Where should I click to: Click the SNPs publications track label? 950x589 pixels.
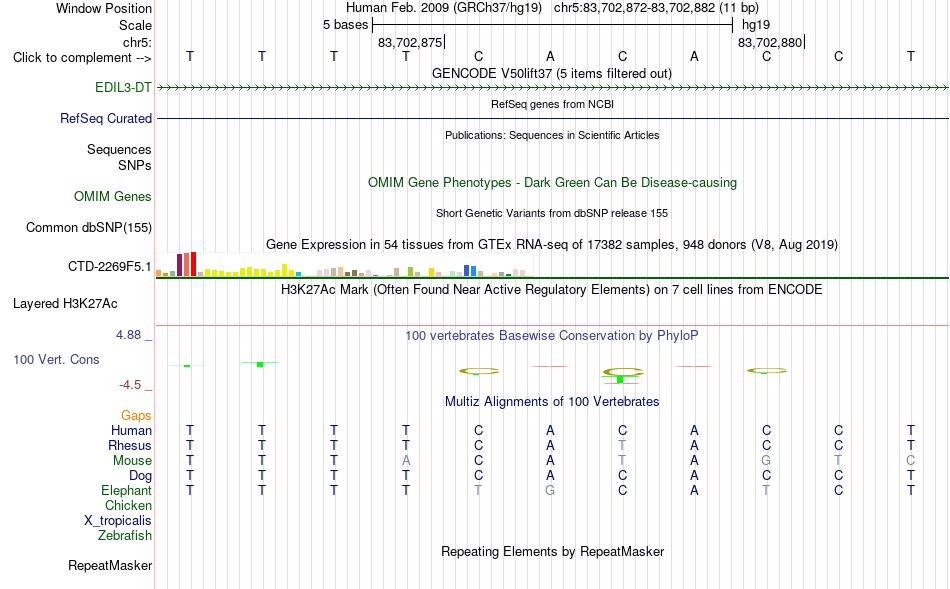coord(135,165)
